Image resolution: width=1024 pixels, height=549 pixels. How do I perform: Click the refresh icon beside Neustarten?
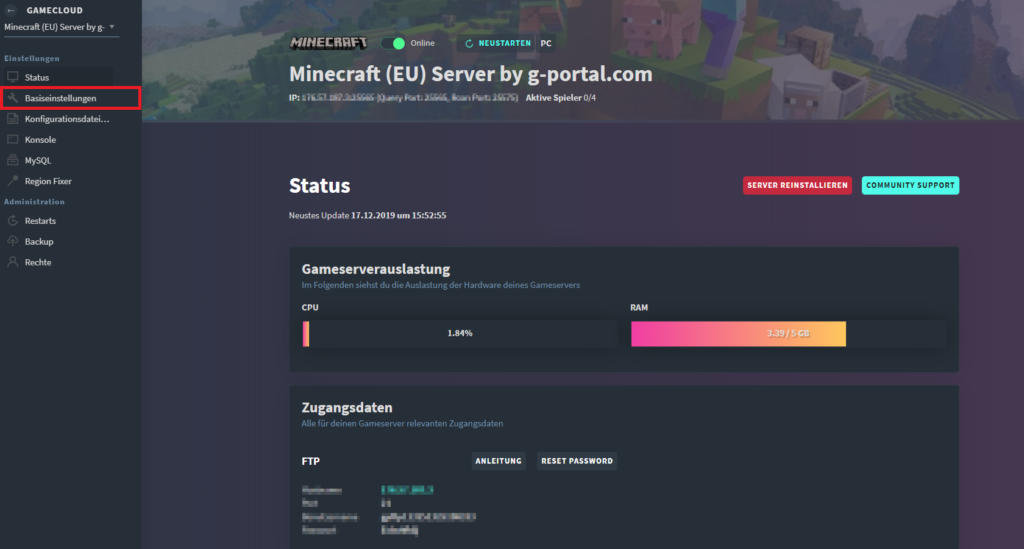tap(468, 43)
